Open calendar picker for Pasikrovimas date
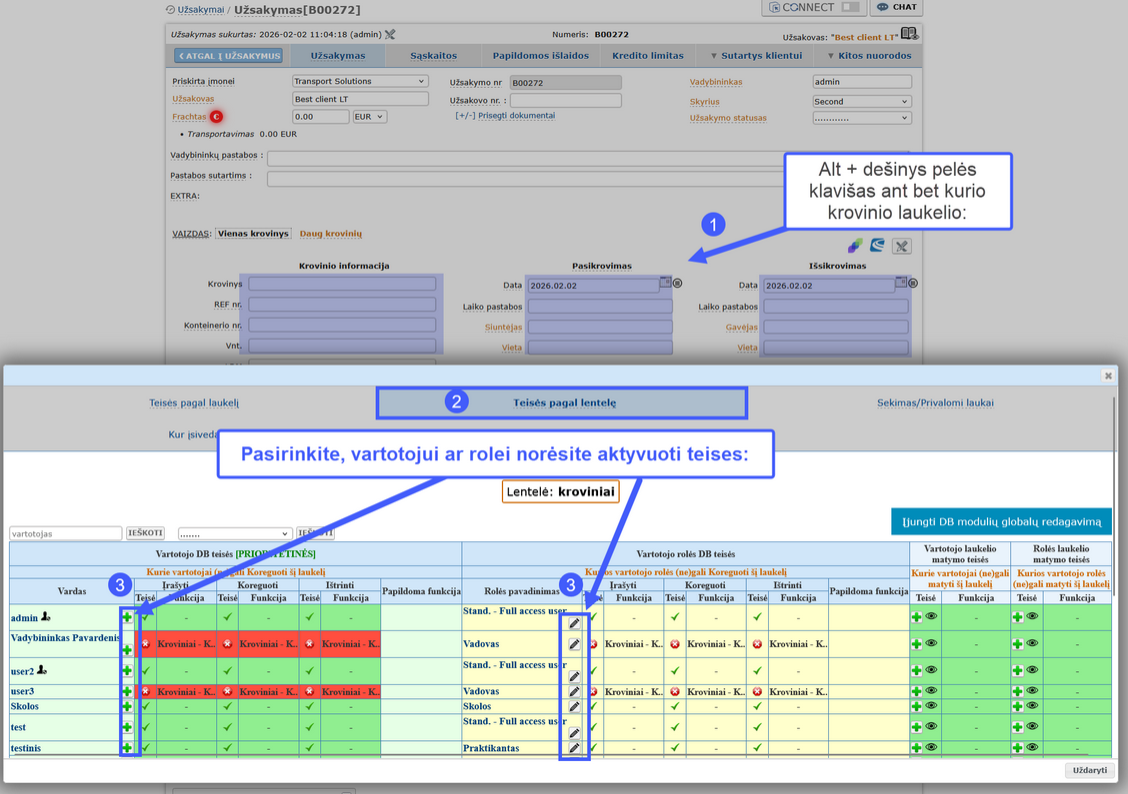1128x794 pixels. (665, 283)
